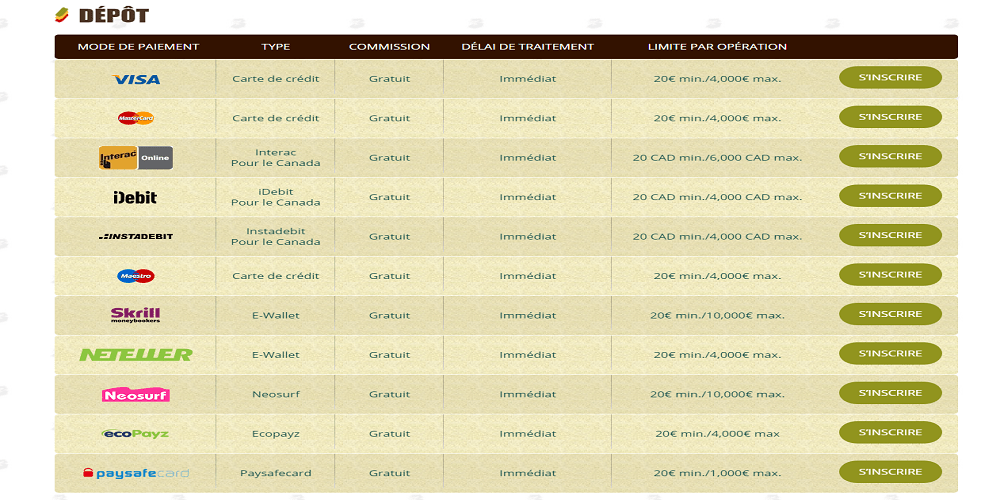This screenshot has width=1000, height=500.
Task: Click S'INSCRIRE in the VISA row
Action: click(890, 78)
